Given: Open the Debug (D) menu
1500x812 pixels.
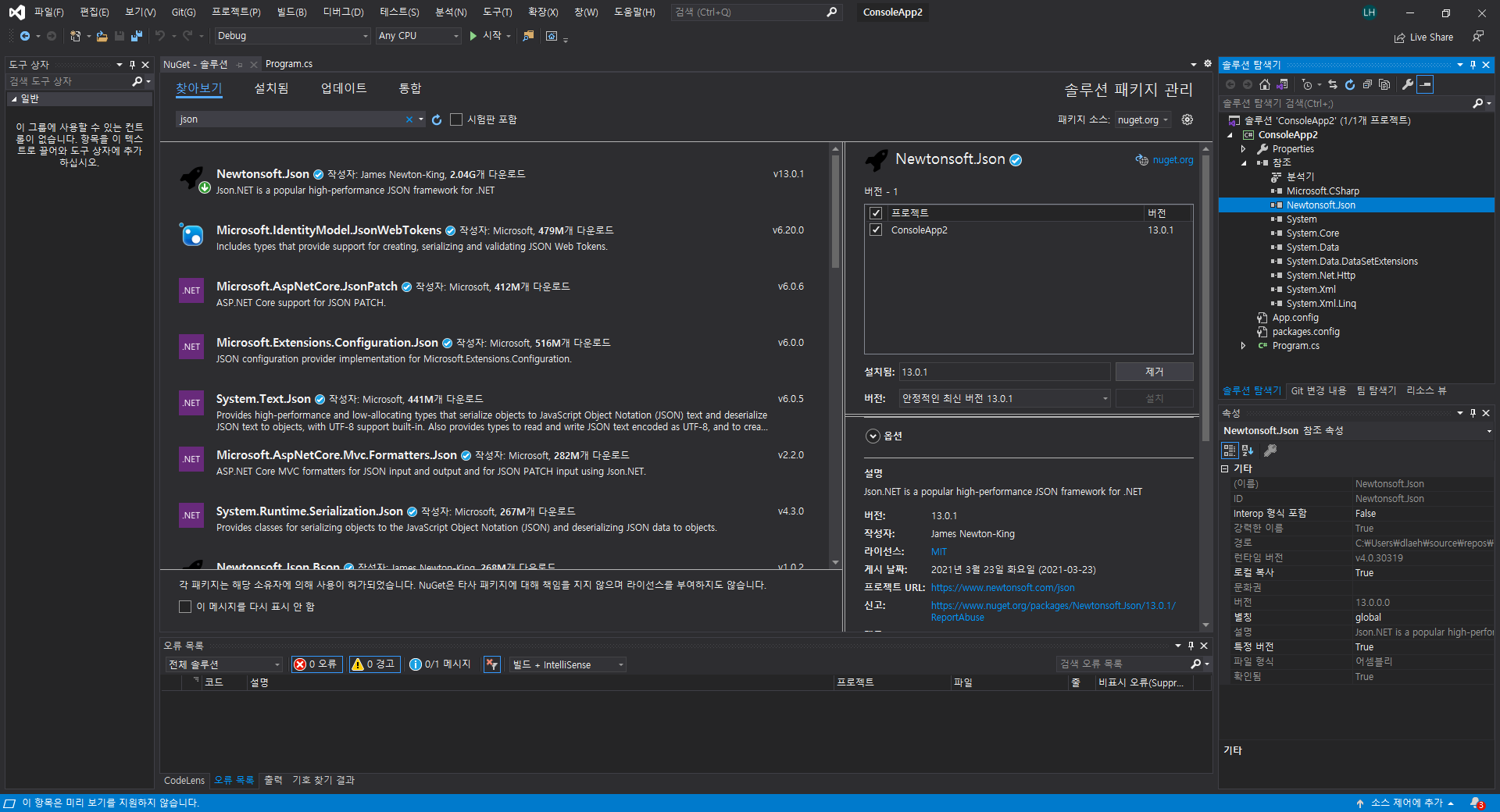Looking at the screenshot, I should click(343, 12).
